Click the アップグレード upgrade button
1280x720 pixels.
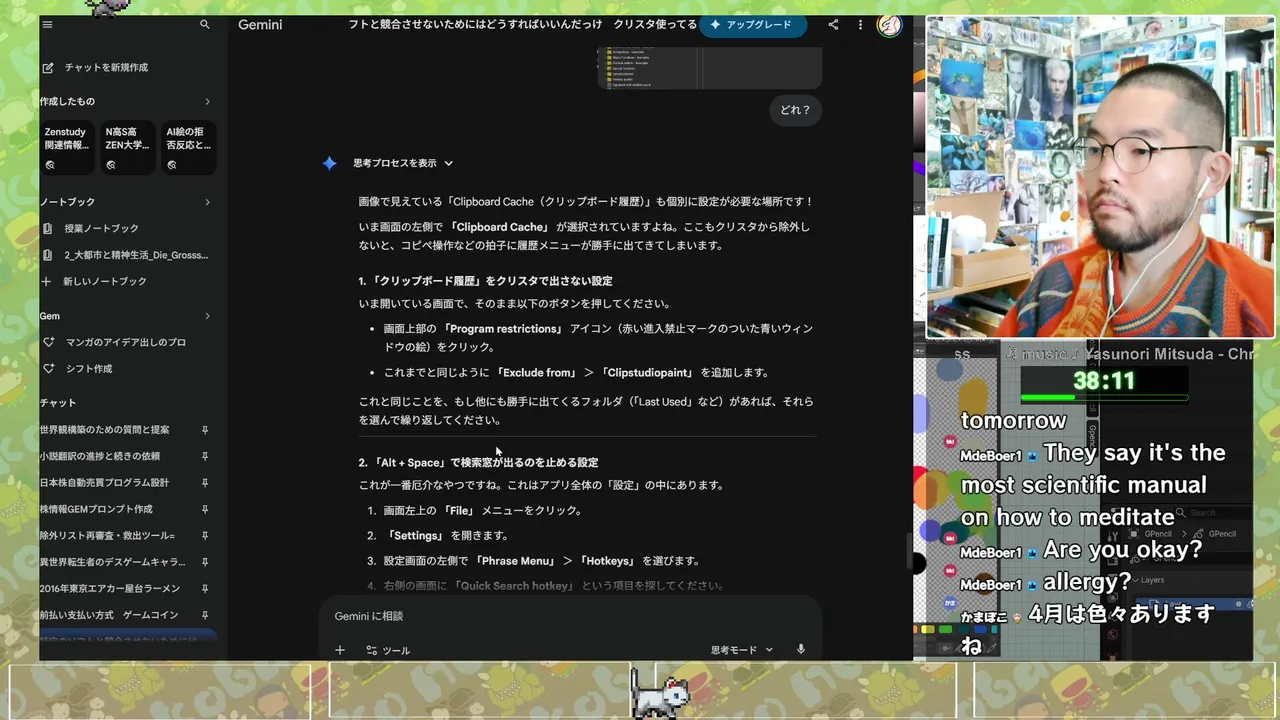pyautogui.click(x=753, y=25)
